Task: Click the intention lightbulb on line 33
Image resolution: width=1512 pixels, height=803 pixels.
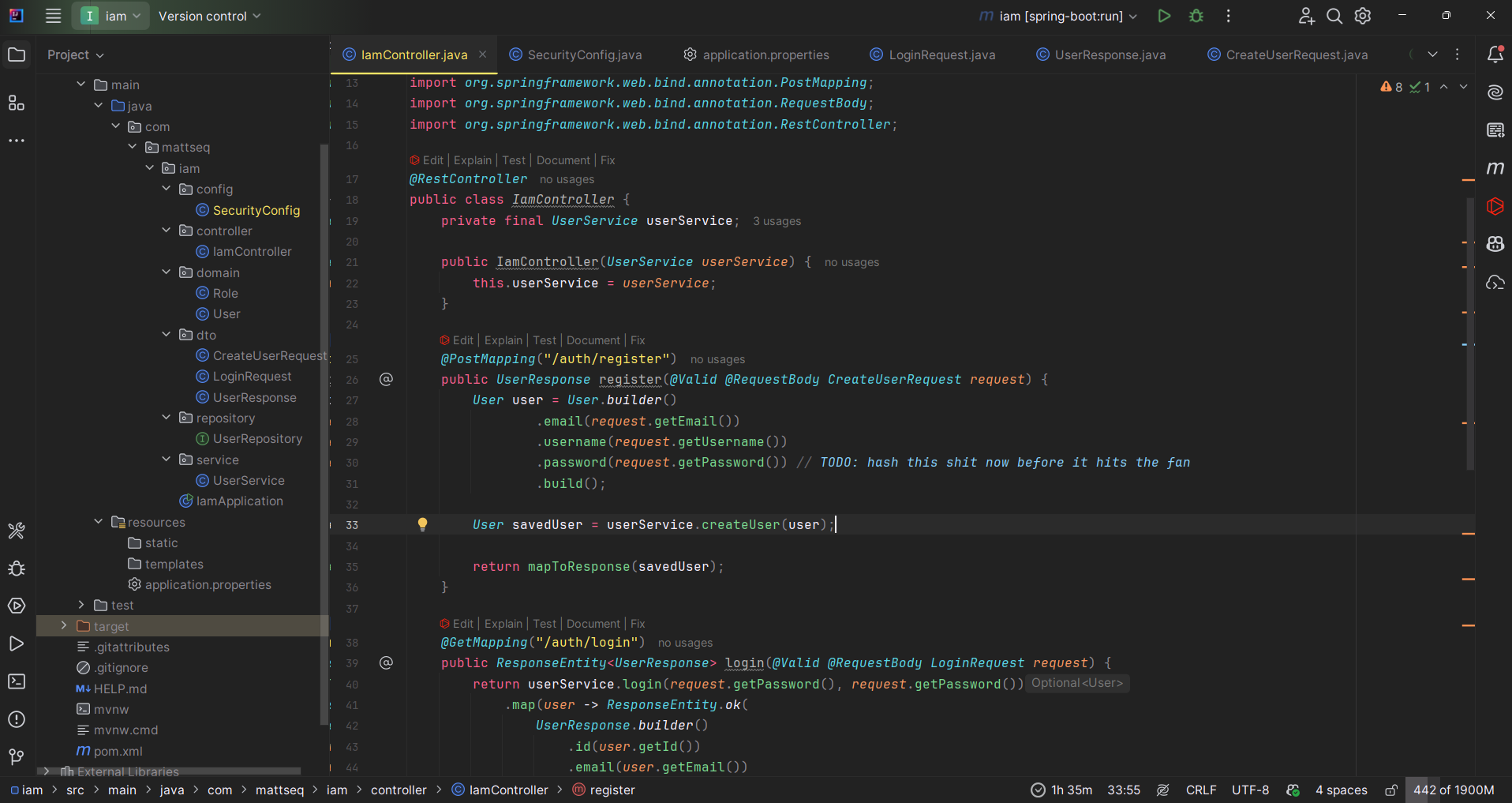Action: pos(422,524)
